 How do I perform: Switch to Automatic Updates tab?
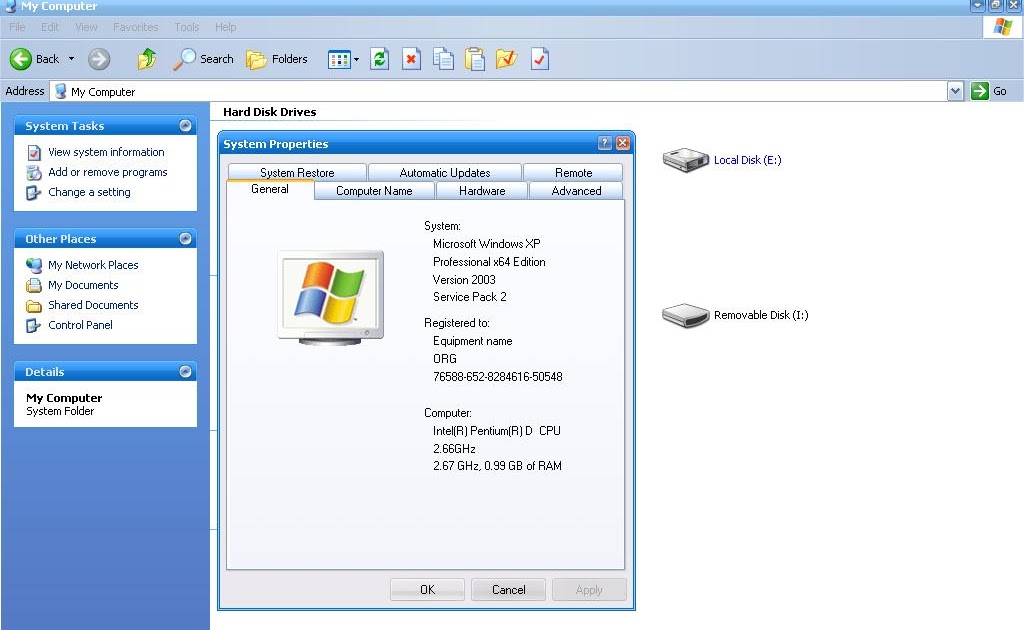pos(445,172)
